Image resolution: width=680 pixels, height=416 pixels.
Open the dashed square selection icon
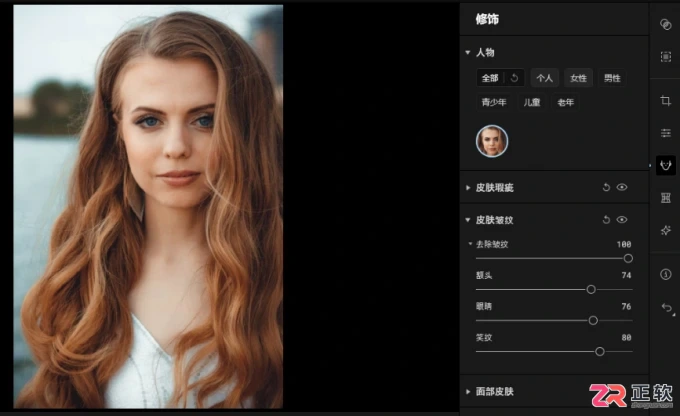pos(665,57)
